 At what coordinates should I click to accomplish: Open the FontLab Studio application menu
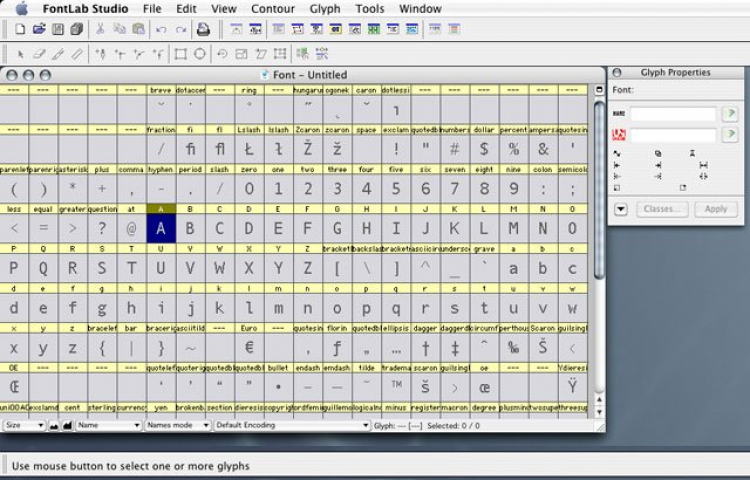coord(86,9)
